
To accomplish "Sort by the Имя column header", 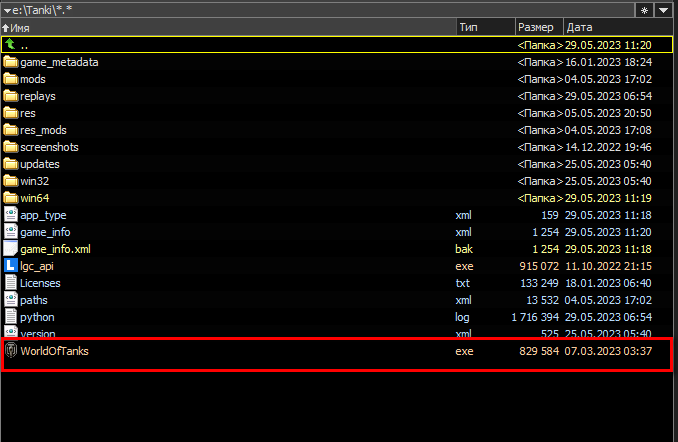I will click(x=228, y=27).
